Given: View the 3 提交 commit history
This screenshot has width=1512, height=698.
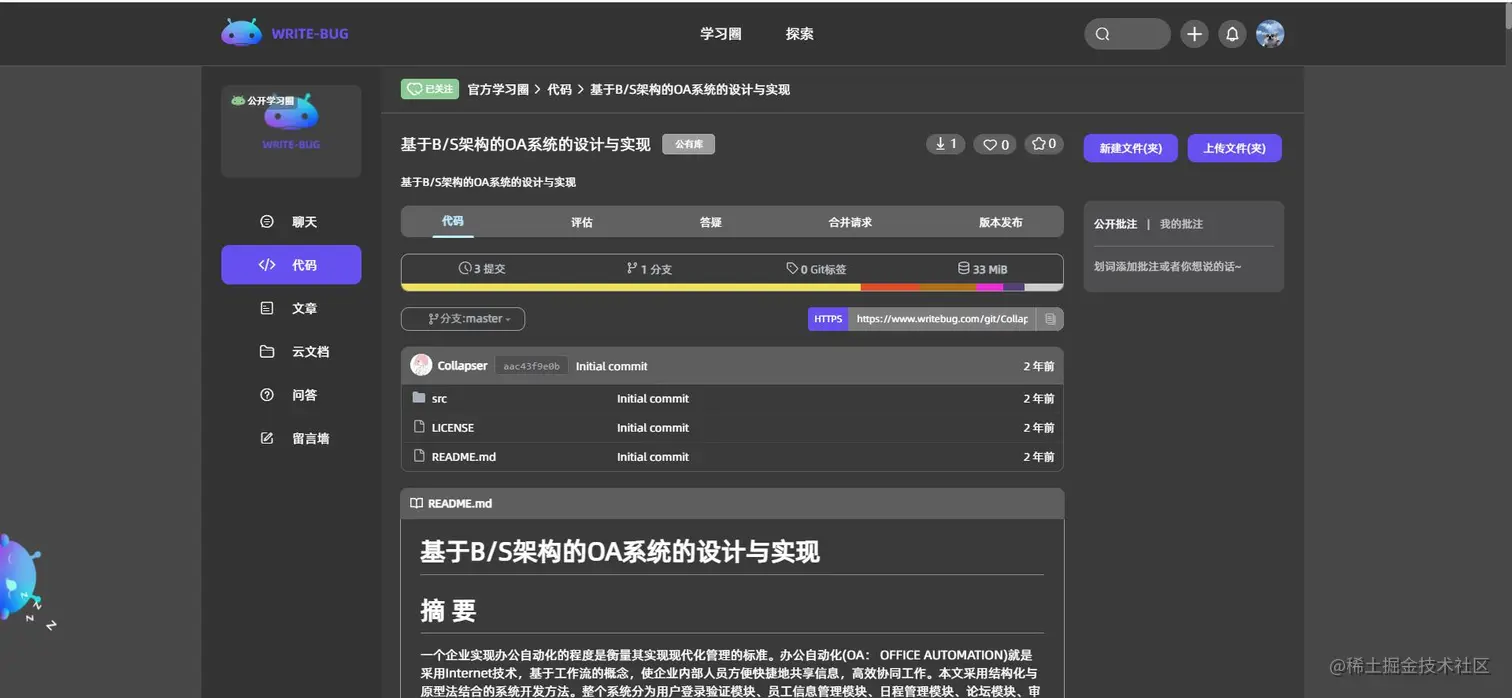Looking at the screenshot, I should [x=482, y=269].
